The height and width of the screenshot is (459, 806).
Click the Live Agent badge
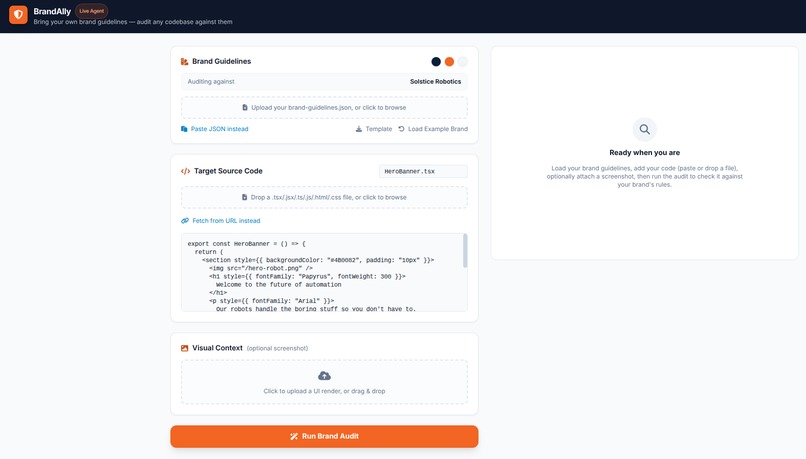[91, 11]
